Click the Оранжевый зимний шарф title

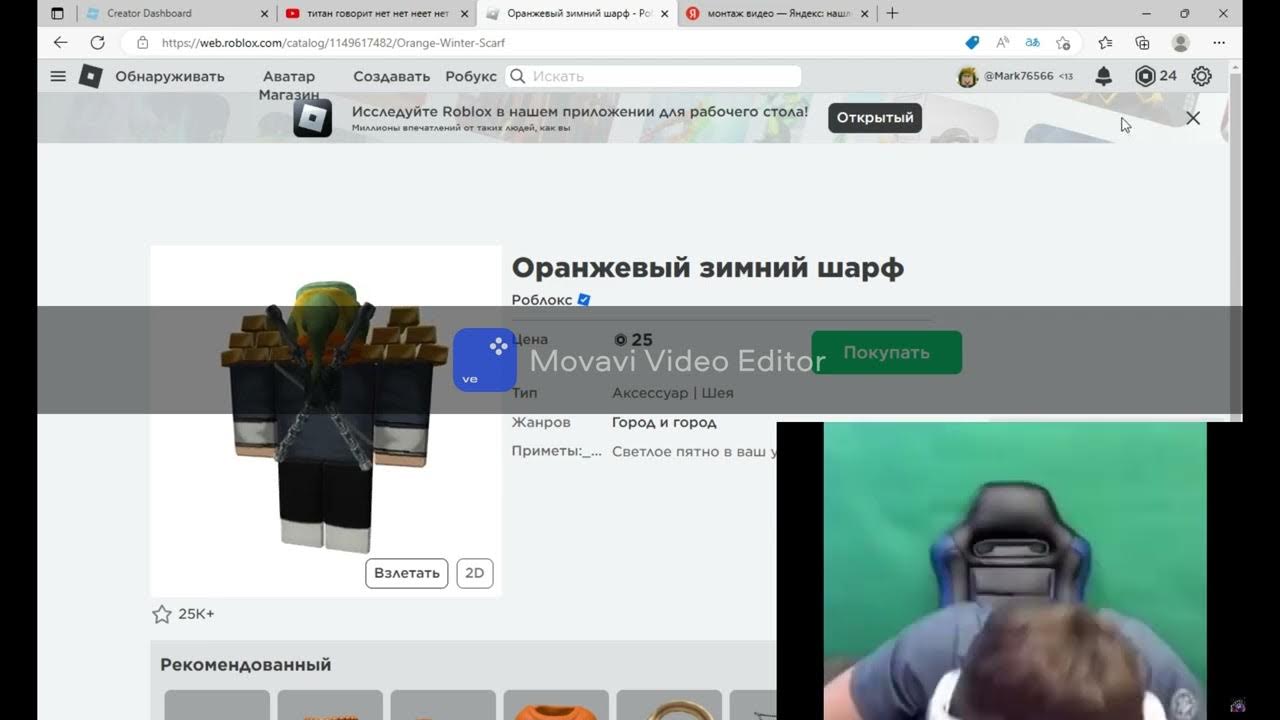pyautogui.click(x=708, y=267)
